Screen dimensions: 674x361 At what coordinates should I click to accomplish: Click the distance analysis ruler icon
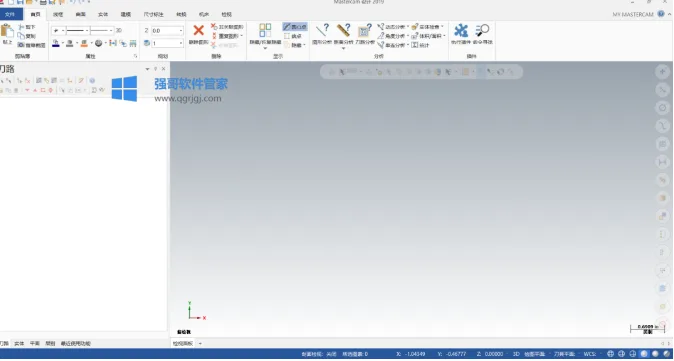[343, 31]
